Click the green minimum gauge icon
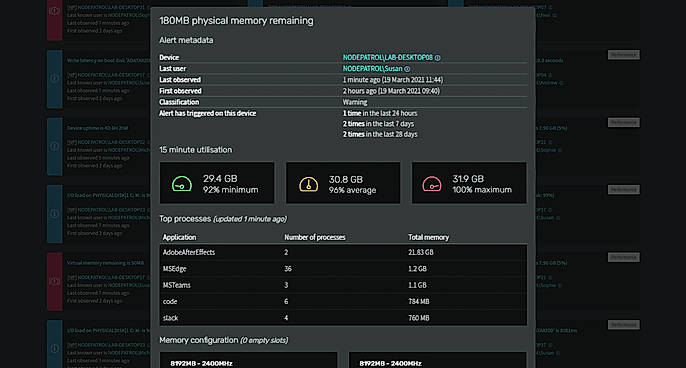 [182, 183]
